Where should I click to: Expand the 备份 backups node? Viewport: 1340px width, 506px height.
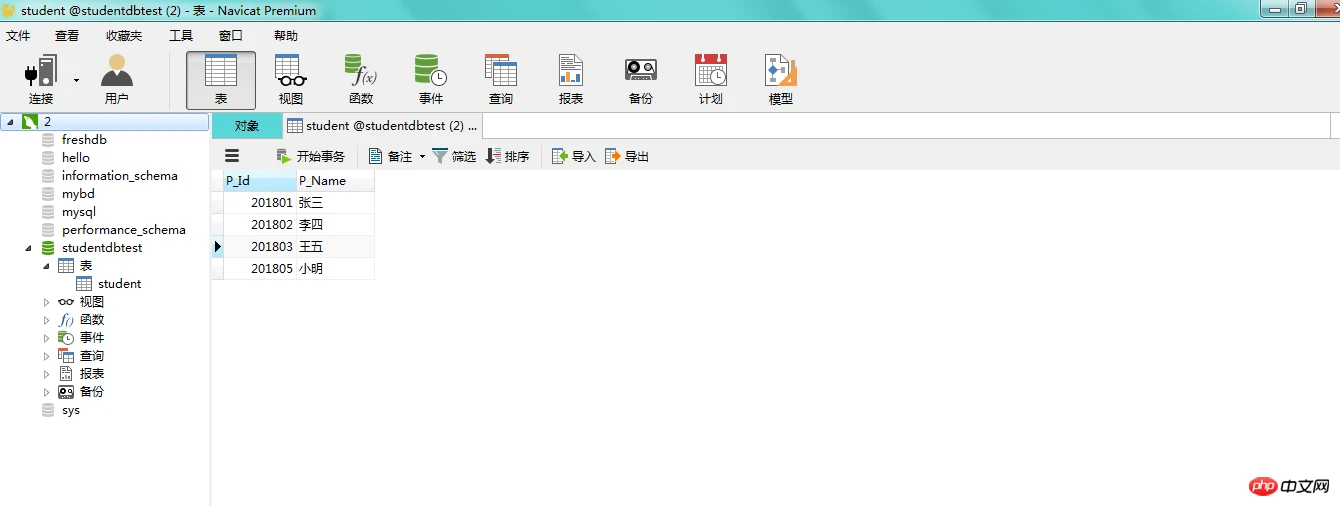46,392
